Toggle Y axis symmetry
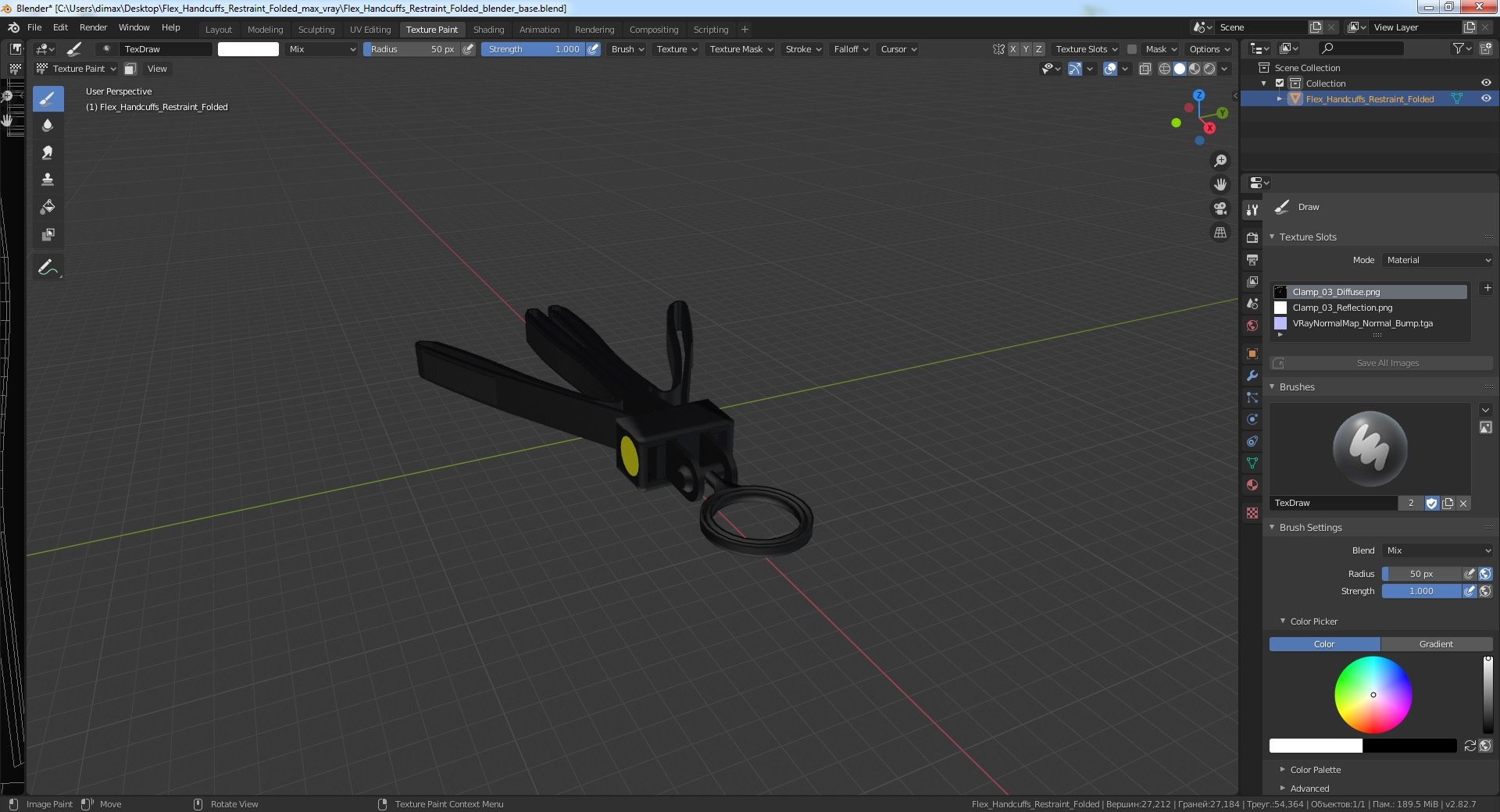 pyautogui.click(x=1026, y=49)
